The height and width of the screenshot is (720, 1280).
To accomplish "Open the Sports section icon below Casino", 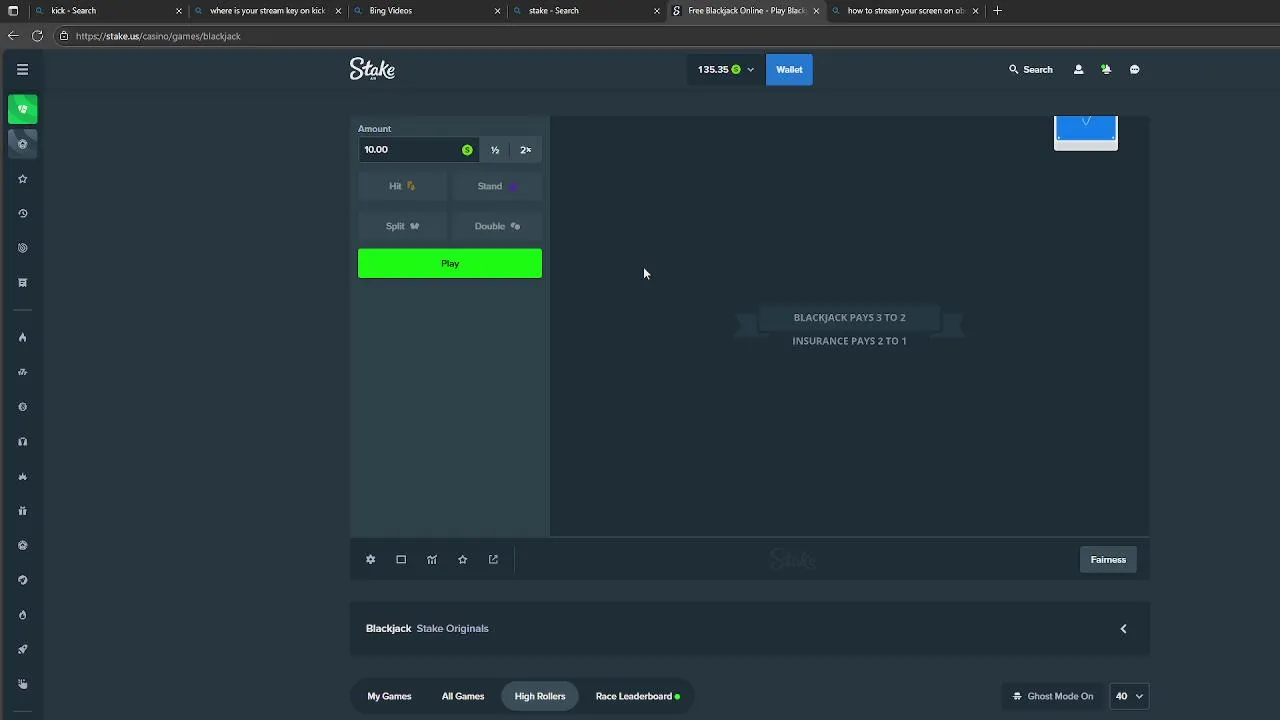I will click(x=22, y=144).
